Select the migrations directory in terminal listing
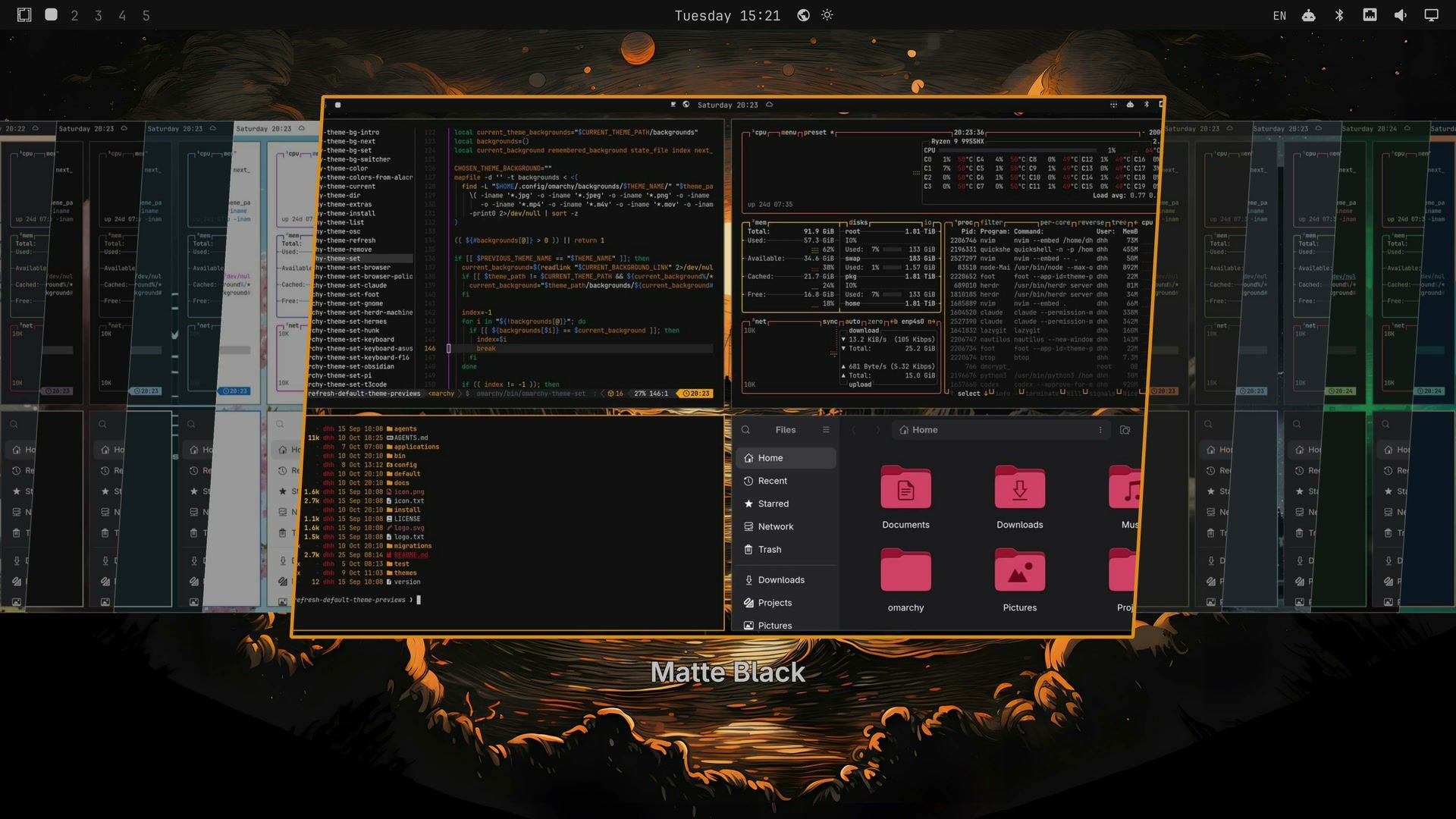The image size is (1456, 819). pos(413,546)
